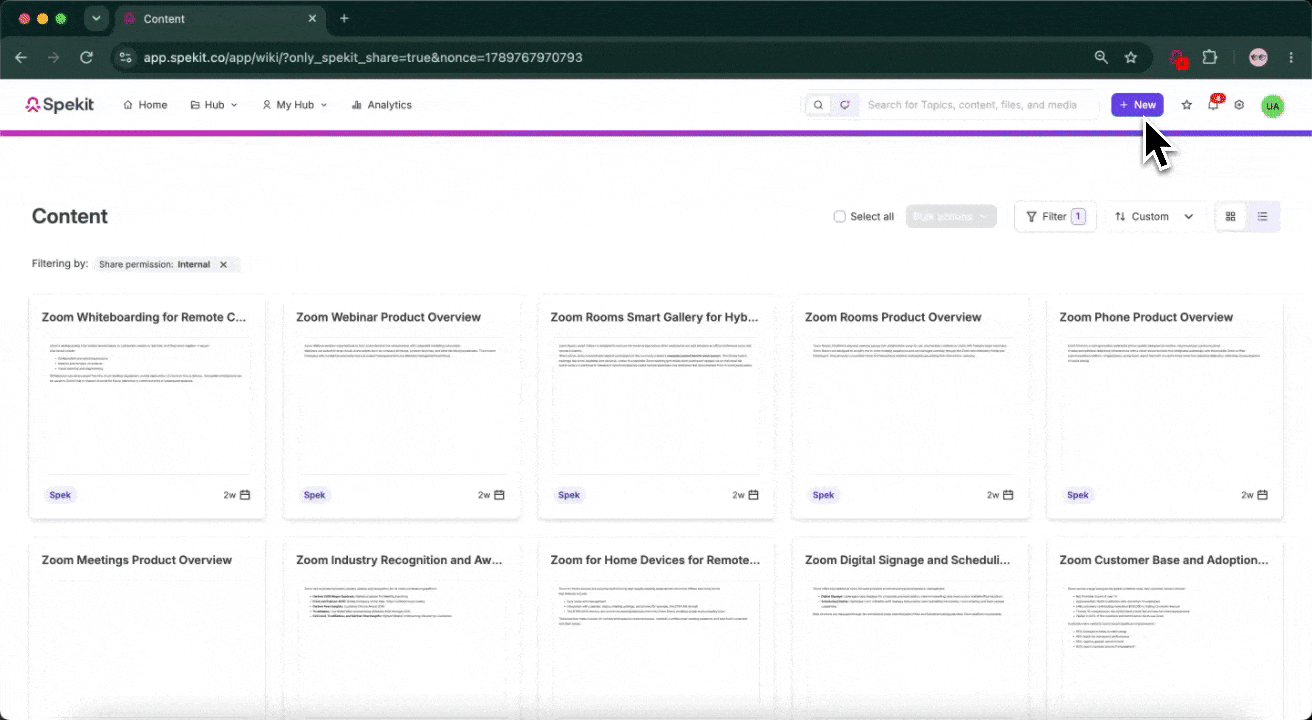
Task: Open the Bulk actions dropdown
Action: (951, 217)
